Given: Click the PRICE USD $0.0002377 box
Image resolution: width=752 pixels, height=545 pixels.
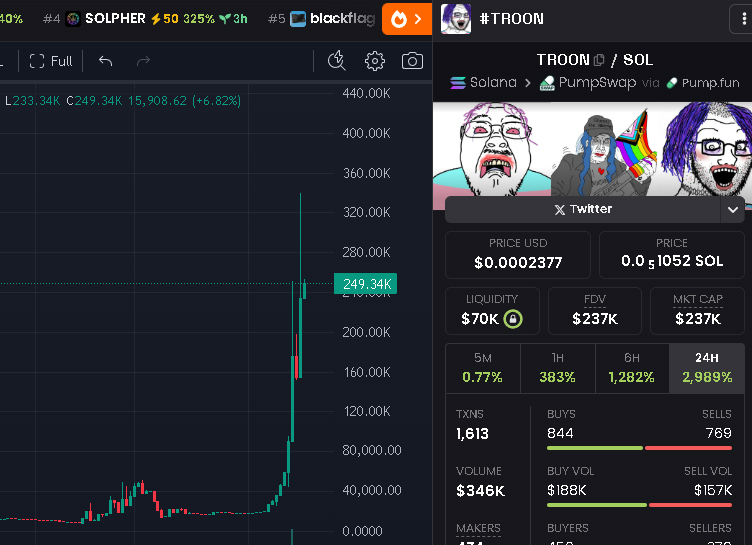Looking at the screenshot, I should click(518, 255).
